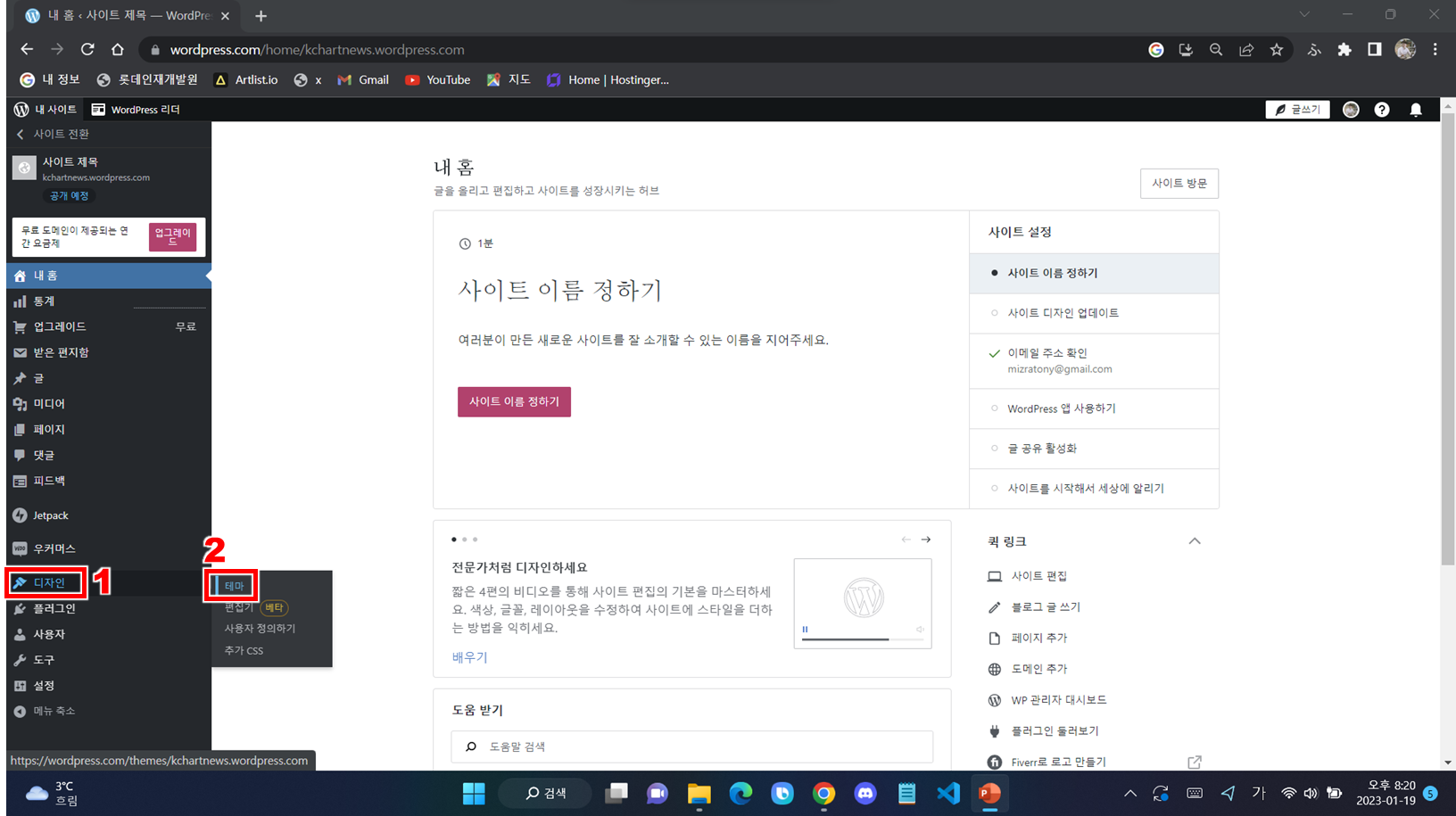Click the 업그레이드 upgrade banner button
The image size is (1456, 816).
(172, 236)
